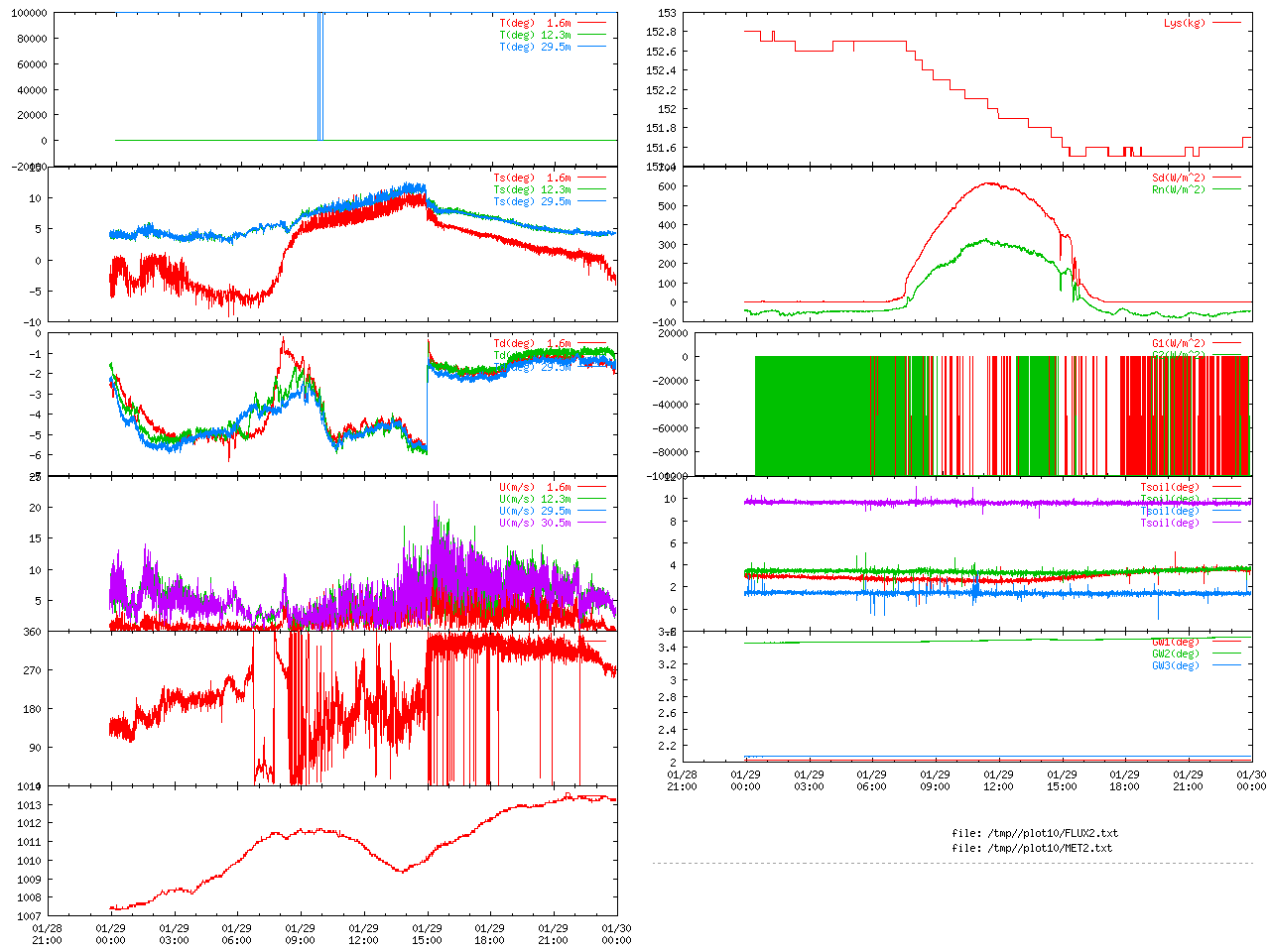Click the '600' y-axis tick on radiation plot

(667, 186)
